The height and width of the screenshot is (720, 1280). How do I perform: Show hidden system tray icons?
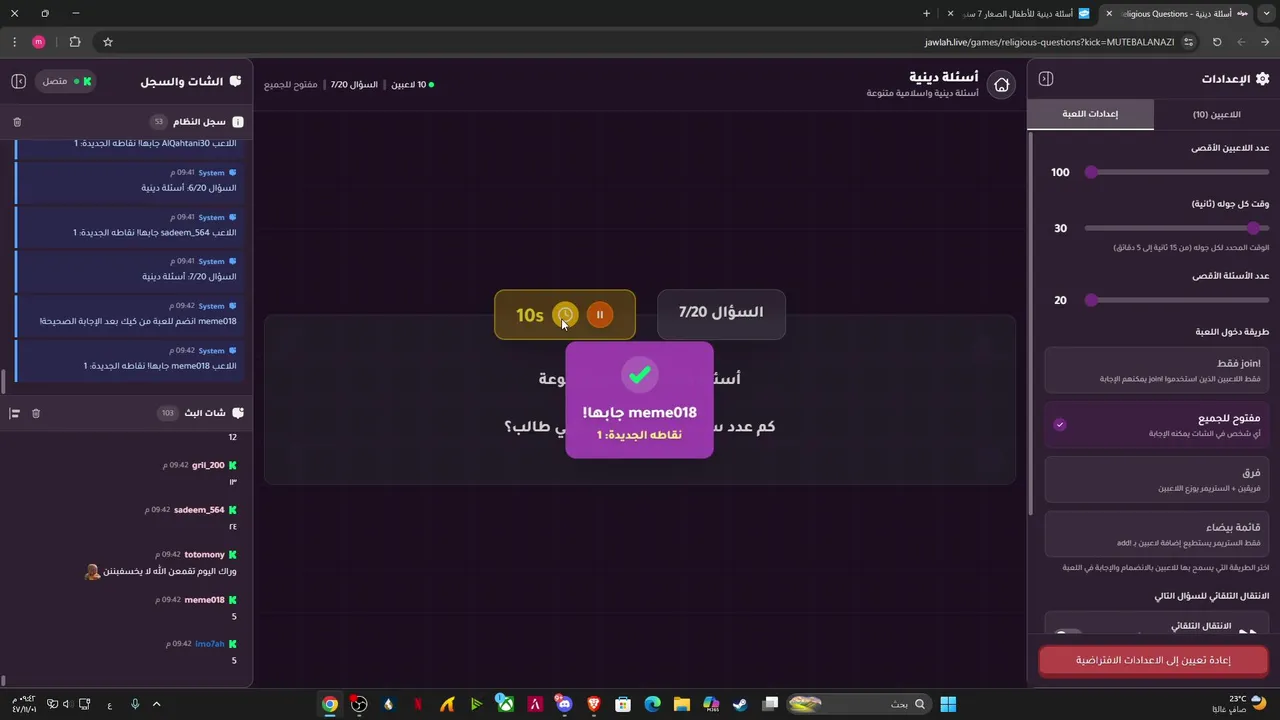tap(156, 704)
